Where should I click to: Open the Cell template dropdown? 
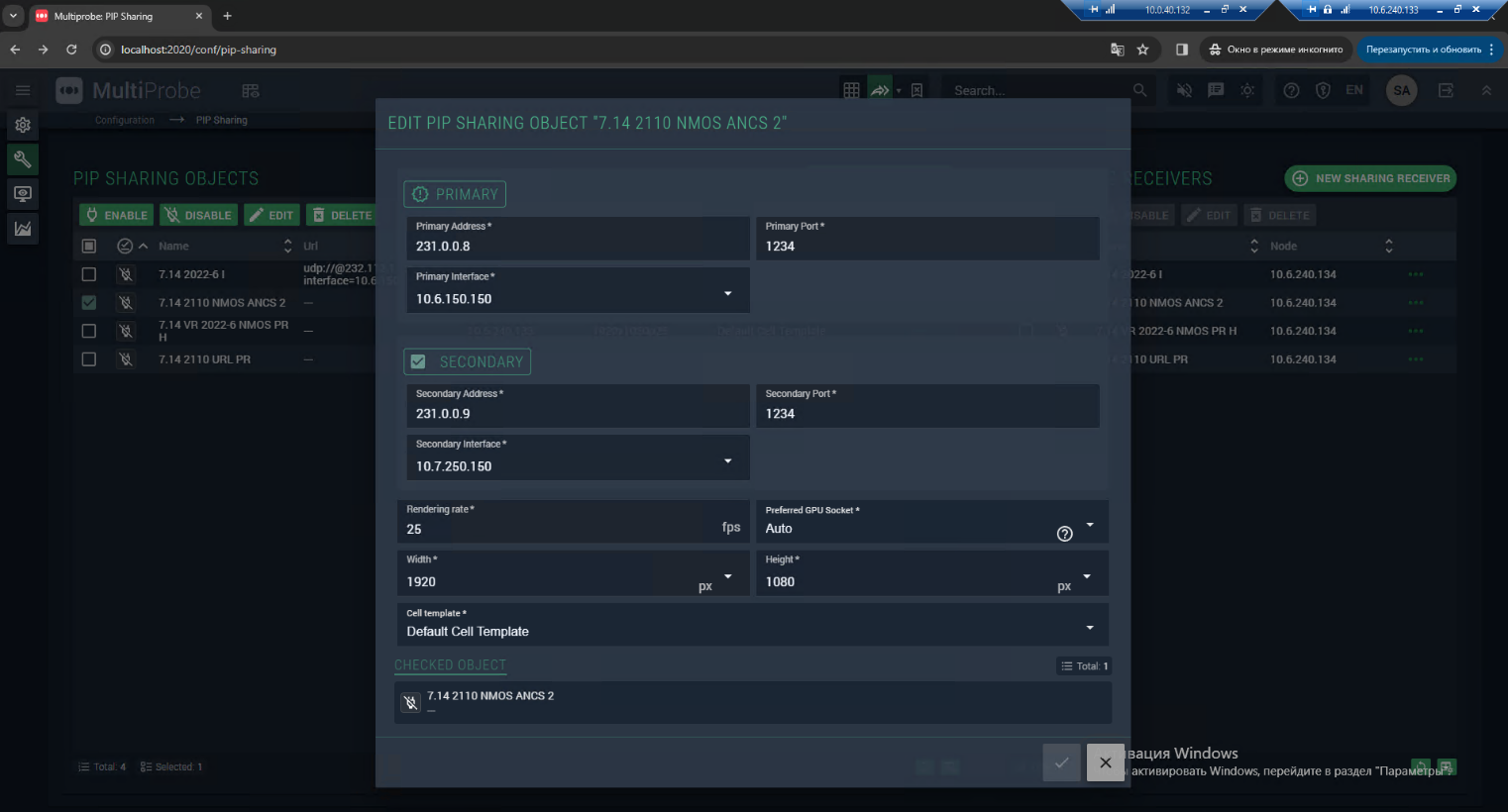[x=1089, y=627]
